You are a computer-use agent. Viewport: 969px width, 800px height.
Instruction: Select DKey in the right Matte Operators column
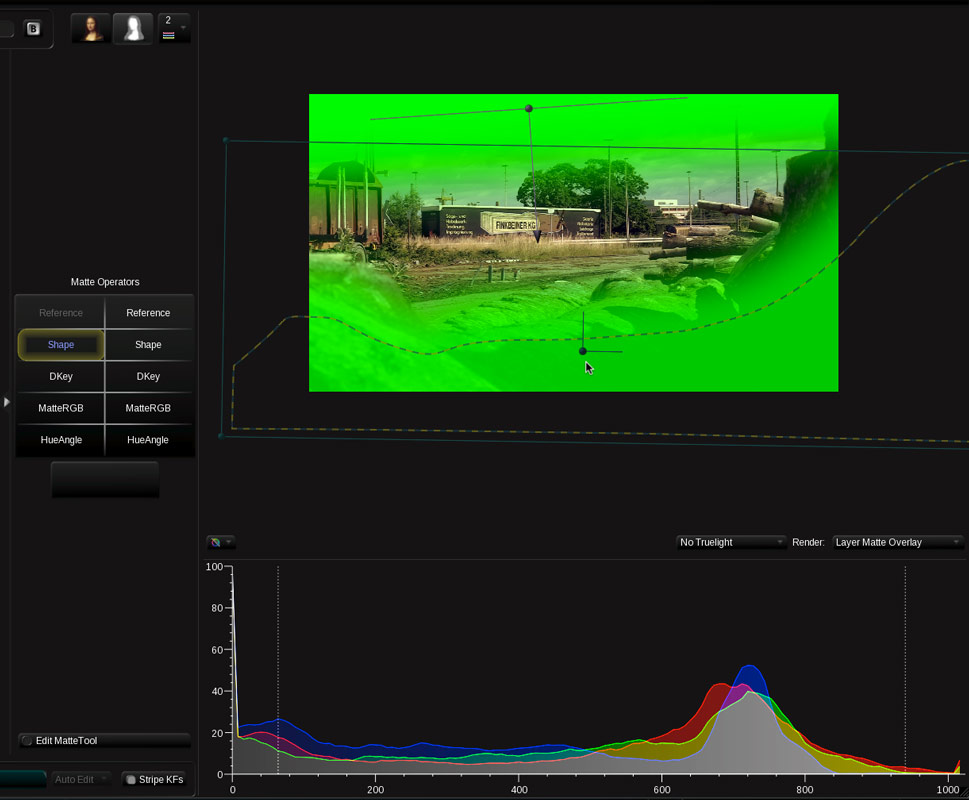pos(148,376)
